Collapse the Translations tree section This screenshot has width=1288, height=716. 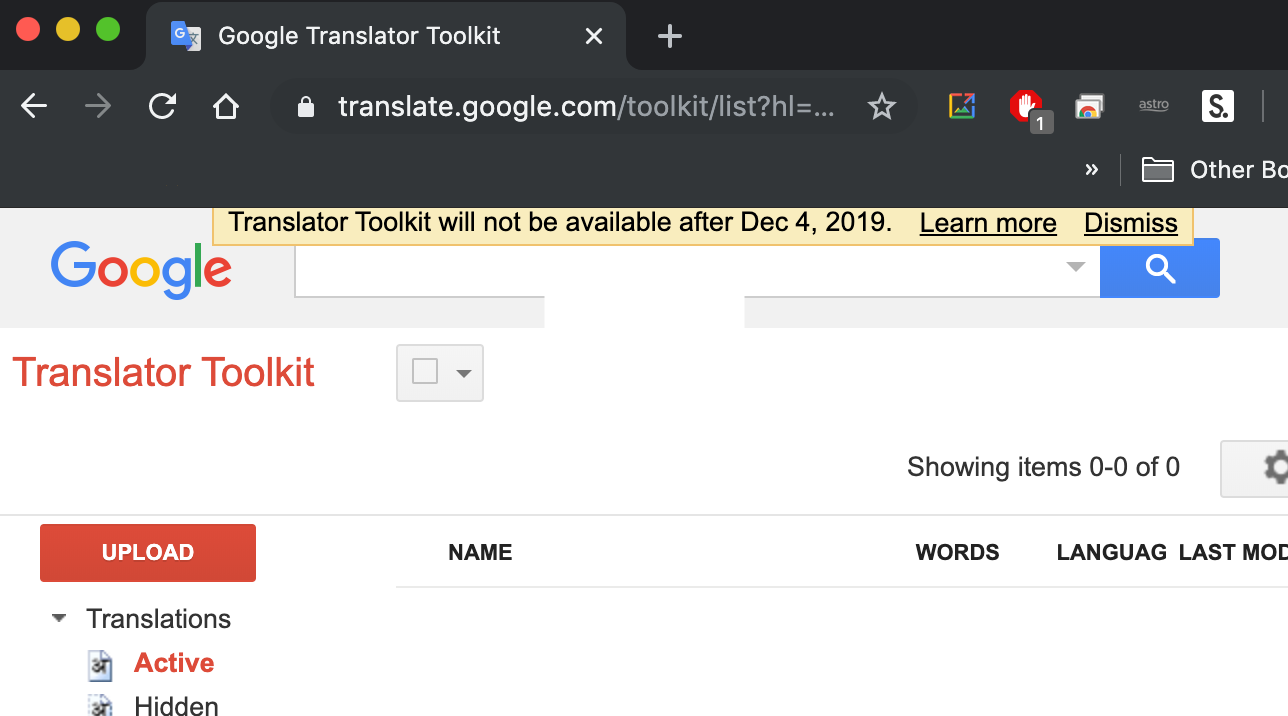pyautogui.click(x=60, y=619)
